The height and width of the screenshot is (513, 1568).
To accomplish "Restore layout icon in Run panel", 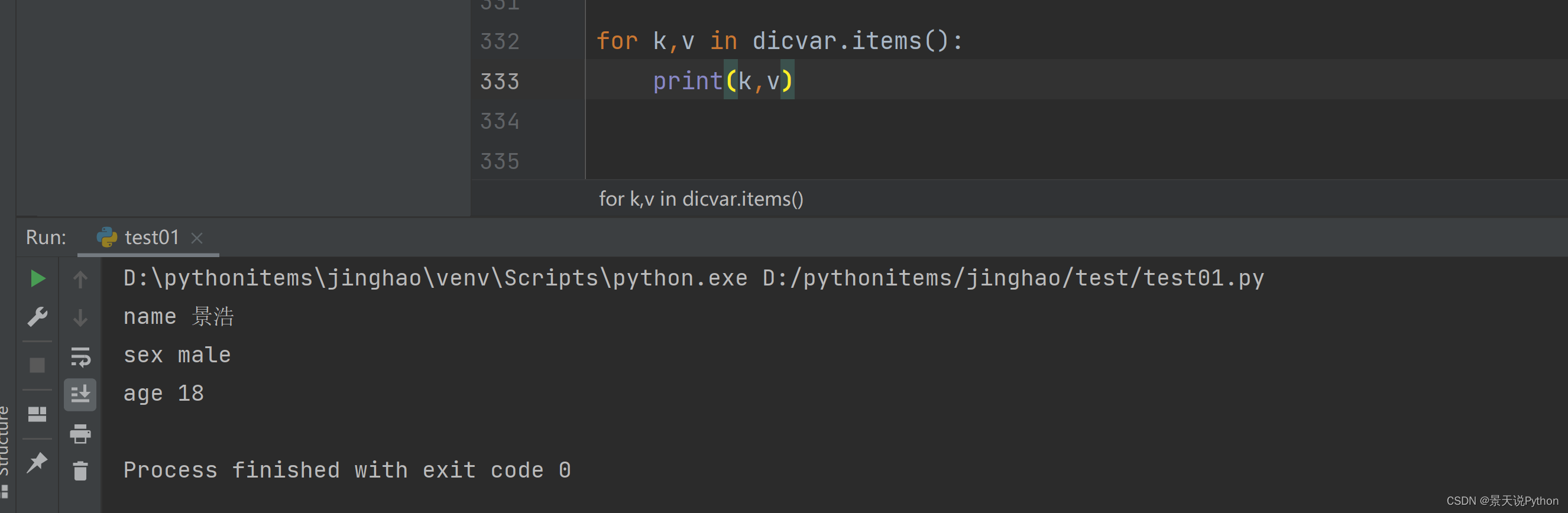I will 37,414.
